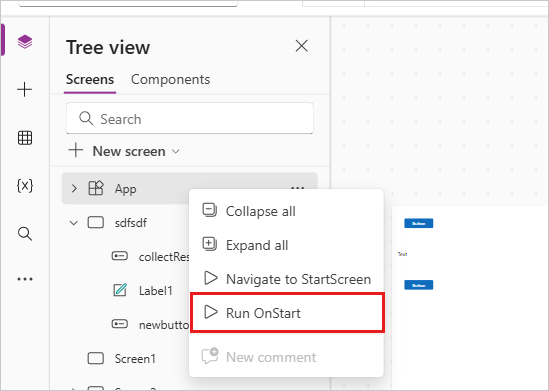Click the App grid icon in tree
The image size is (549, 391).
click(x=96, y=188)
